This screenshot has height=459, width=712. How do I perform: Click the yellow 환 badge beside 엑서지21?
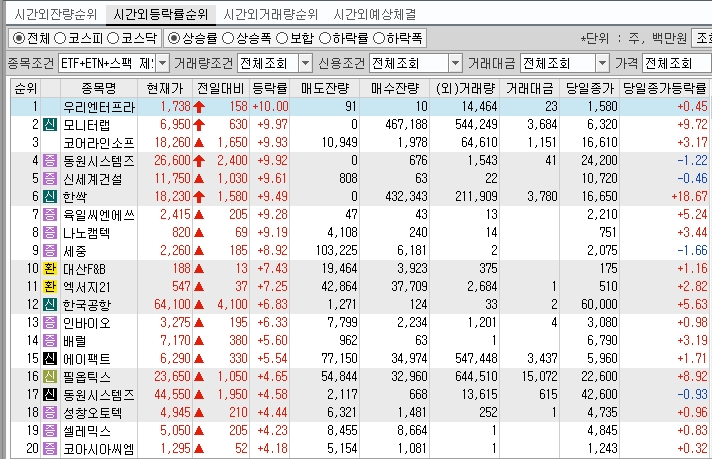coord(50,286)
